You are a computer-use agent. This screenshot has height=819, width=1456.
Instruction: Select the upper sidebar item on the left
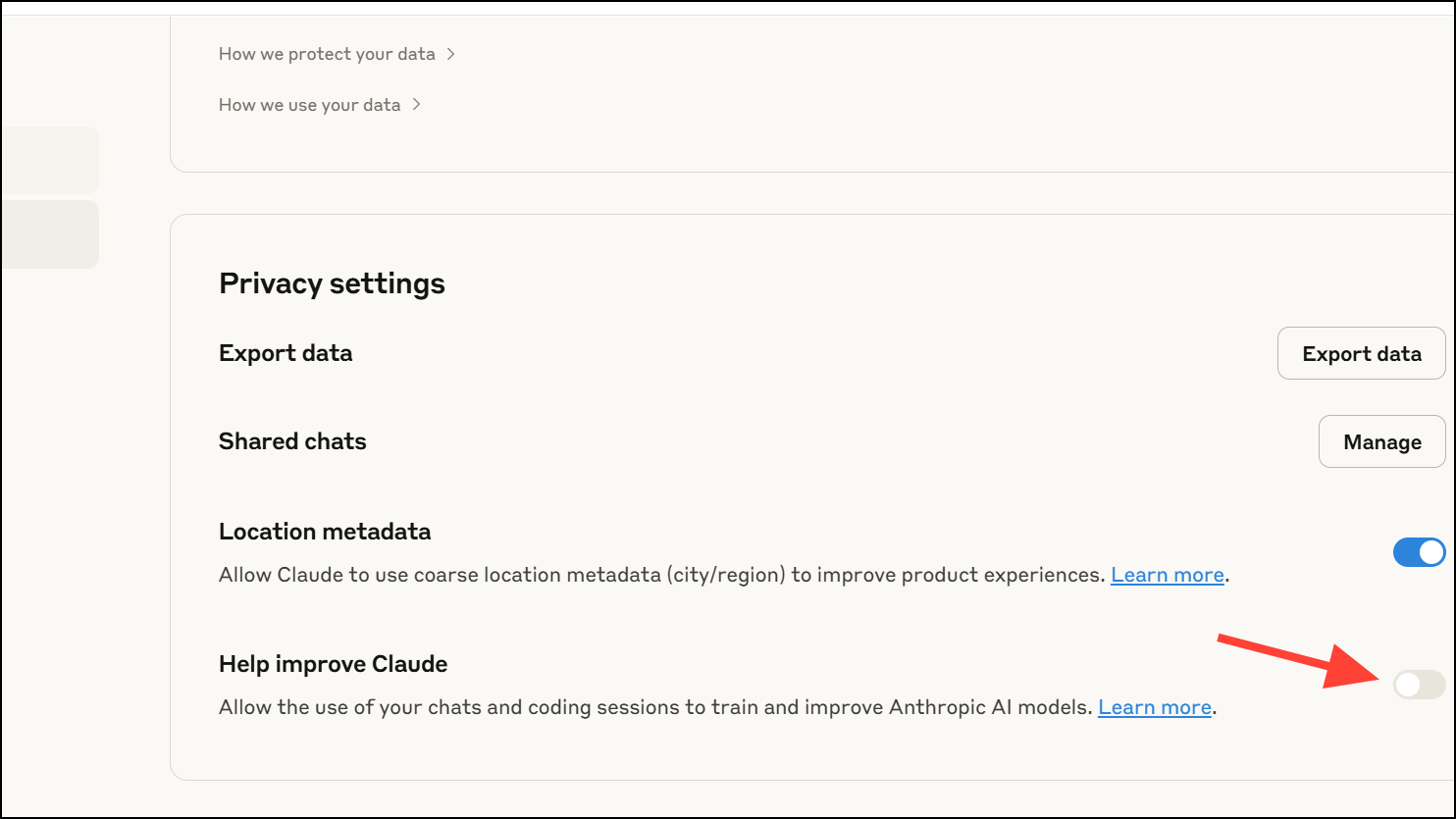(x=49, y=160)
